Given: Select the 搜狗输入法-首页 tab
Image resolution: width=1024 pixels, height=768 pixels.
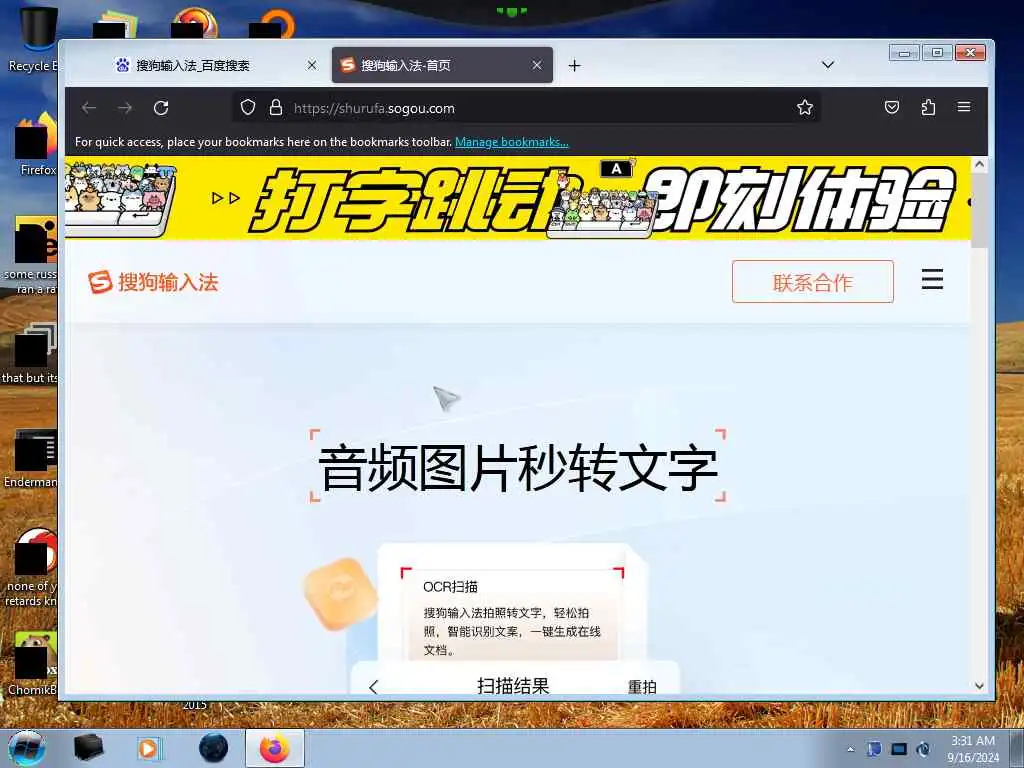Looking at the screenshot, I should [x=442, y=65].
